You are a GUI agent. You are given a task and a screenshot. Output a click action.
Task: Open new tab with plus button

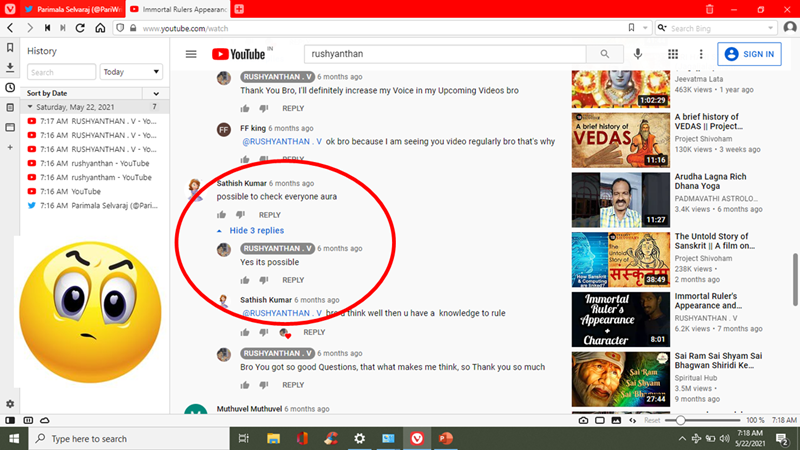239,9
